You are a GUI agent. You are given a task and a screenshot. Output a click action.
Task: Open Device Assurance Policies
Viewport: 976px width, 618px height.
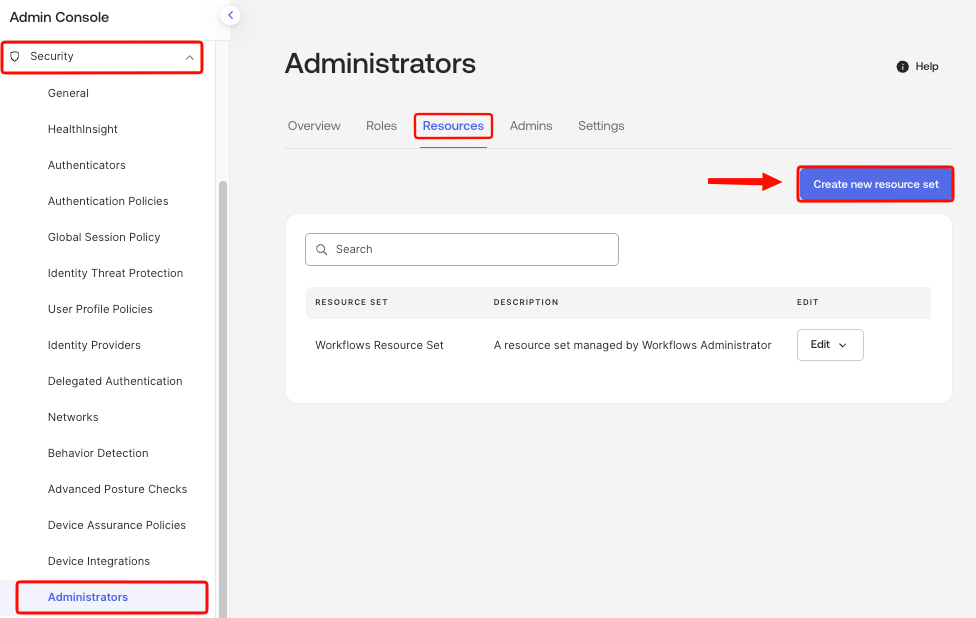117,525
